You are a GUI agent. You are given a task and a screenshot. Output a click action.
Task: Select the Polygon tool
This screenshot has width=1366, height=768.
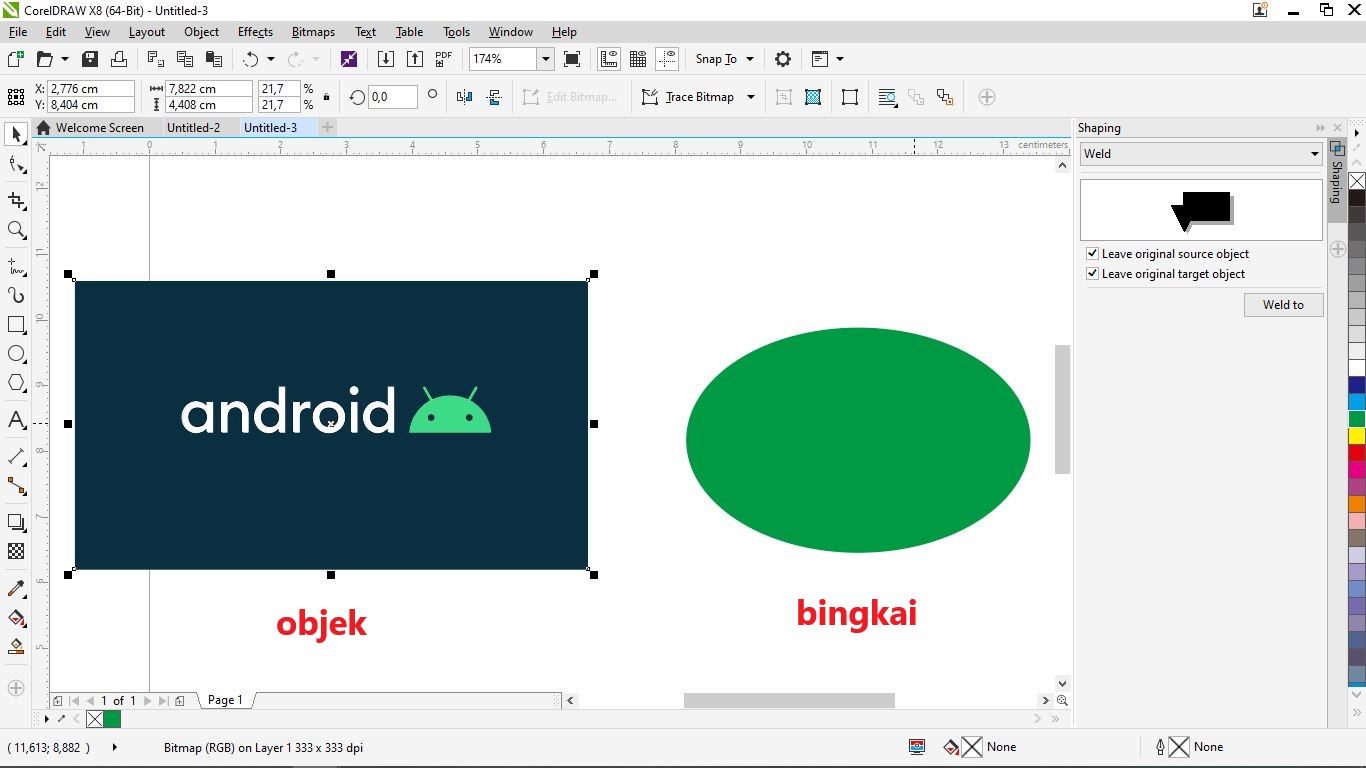16,383
